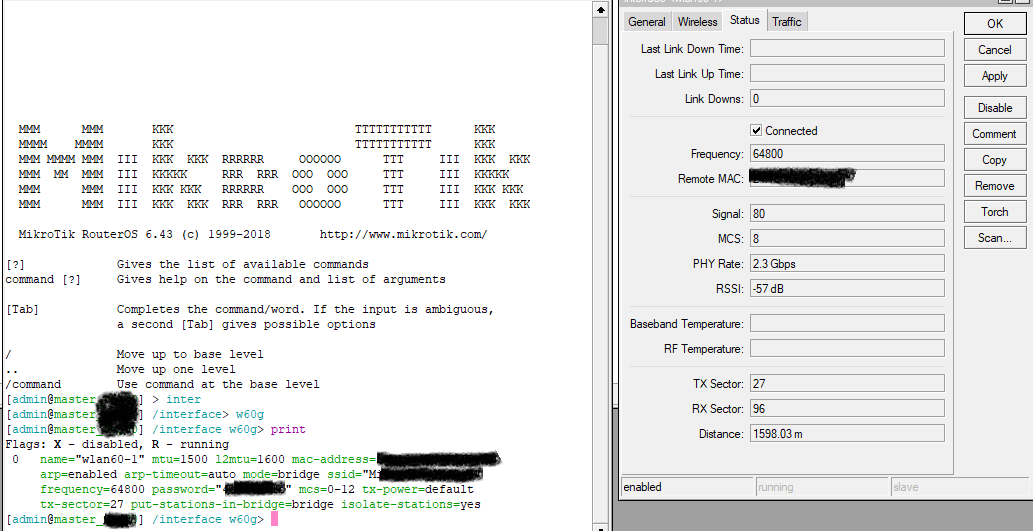
Task: Click 'tx-power=default' in terminal output
Action: pos(418,489)
